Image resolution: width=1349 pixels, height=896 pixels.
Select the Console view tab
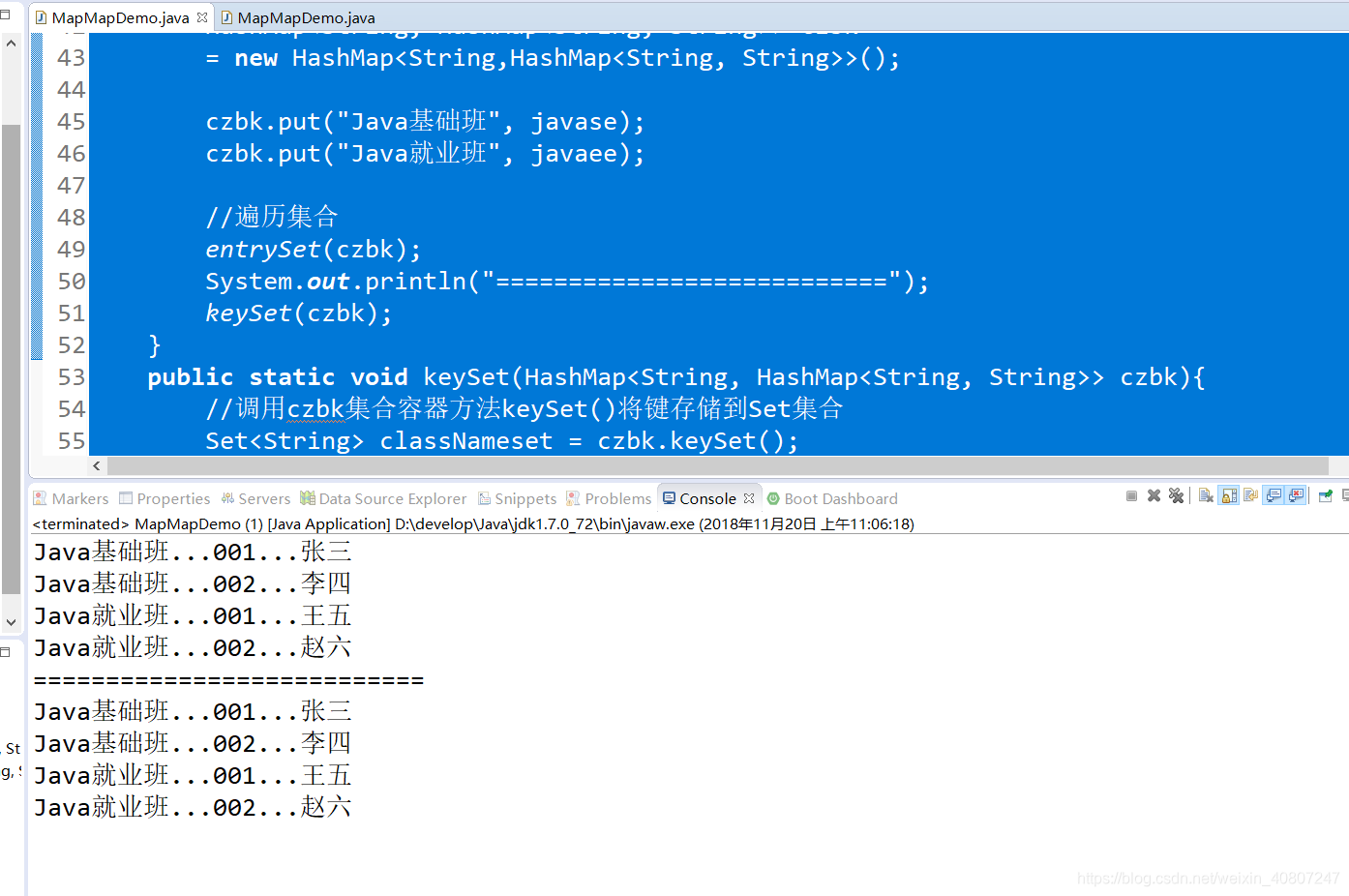pos(707,498)
